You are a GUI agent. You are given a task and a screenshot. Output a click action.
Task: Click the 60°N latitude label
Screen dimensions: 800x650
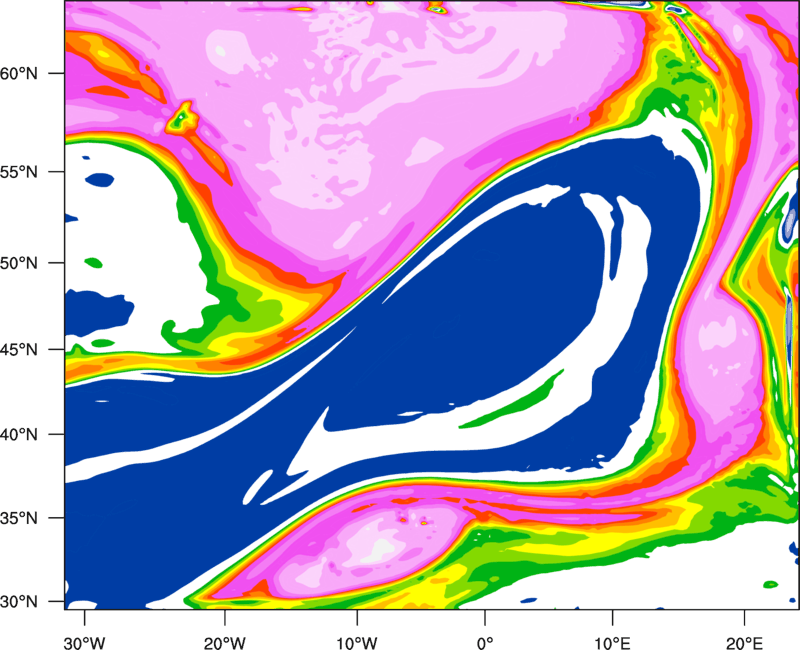tap(19, 73)
